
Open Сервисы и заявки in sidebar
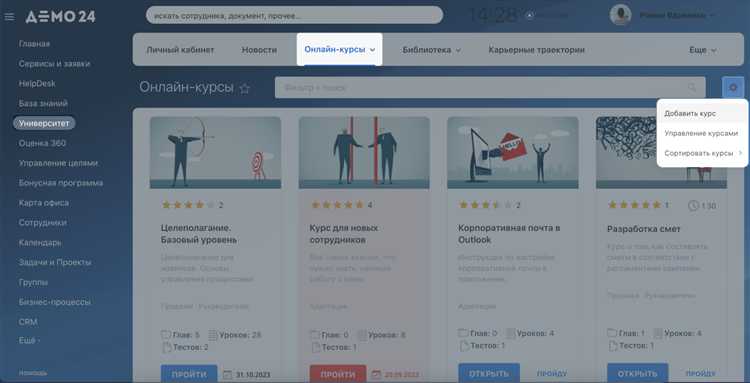(55, 64)
